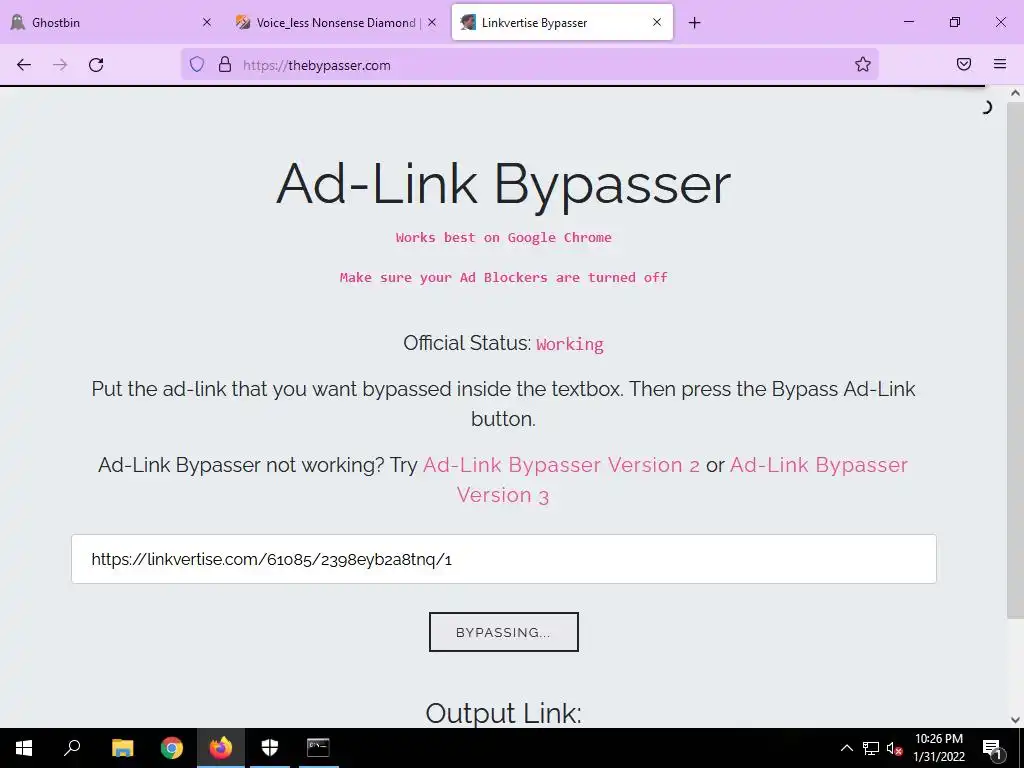1024x768 pixels.
Task: Close the Linkvertise Bypasser tab
Action: pos(657,22)
